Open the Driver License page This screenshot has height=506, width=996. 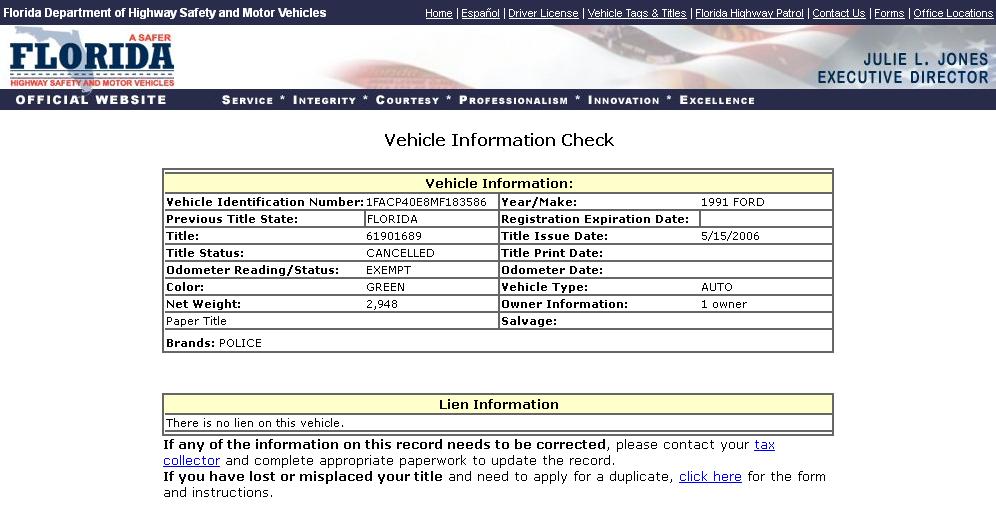(x=543, y=13)
